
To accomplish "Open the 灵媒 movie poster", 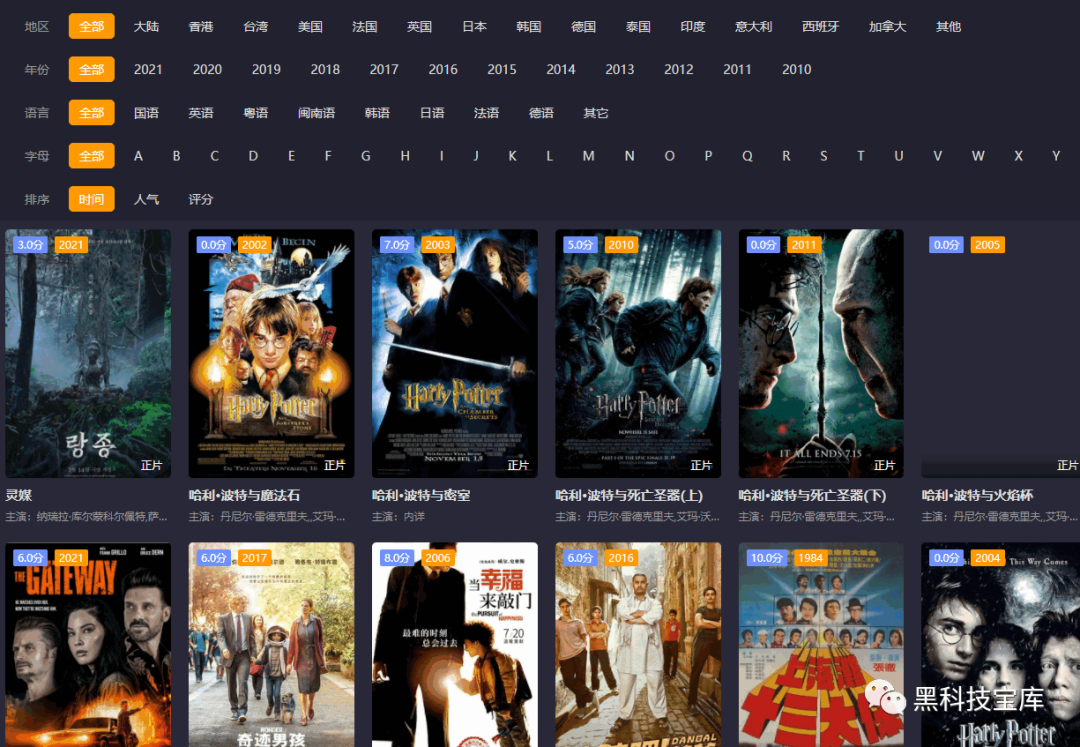I will 88,354.
